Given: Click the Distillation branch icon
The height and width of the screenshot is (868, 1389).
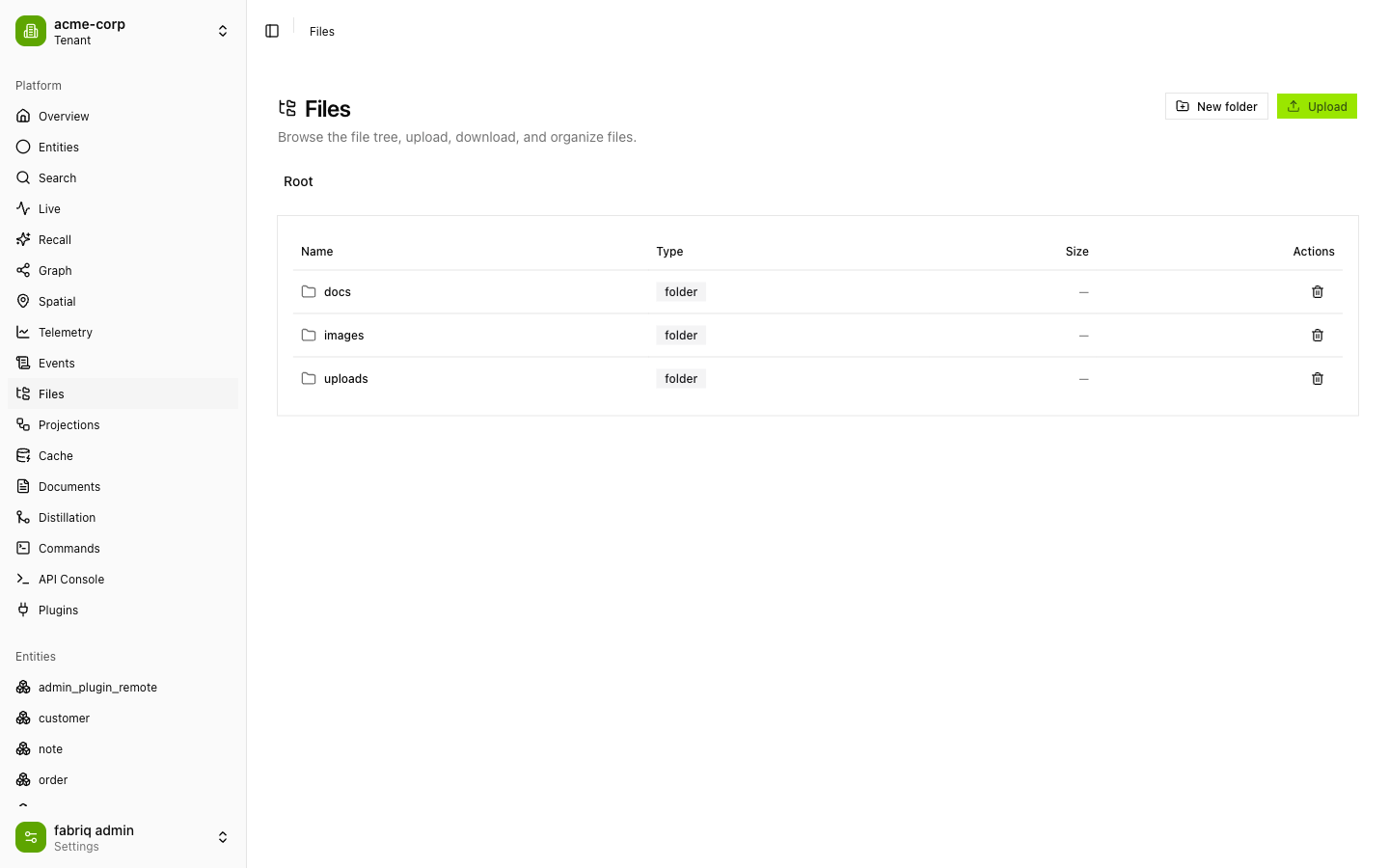Looking at the screenshot, I should click(23, 517).
